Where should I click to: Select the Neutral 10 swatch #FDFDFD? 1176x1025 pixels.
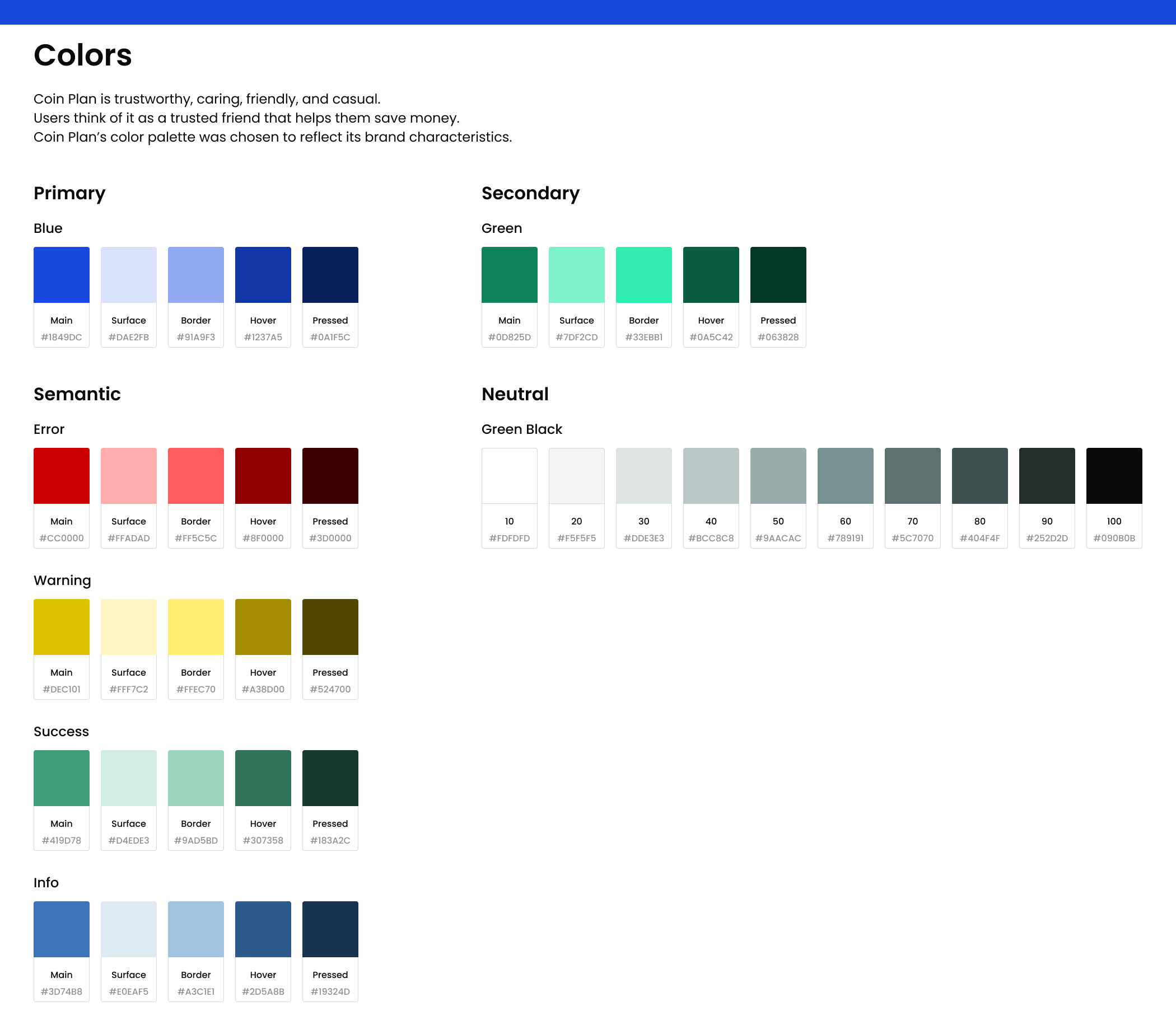pos(509,476)
